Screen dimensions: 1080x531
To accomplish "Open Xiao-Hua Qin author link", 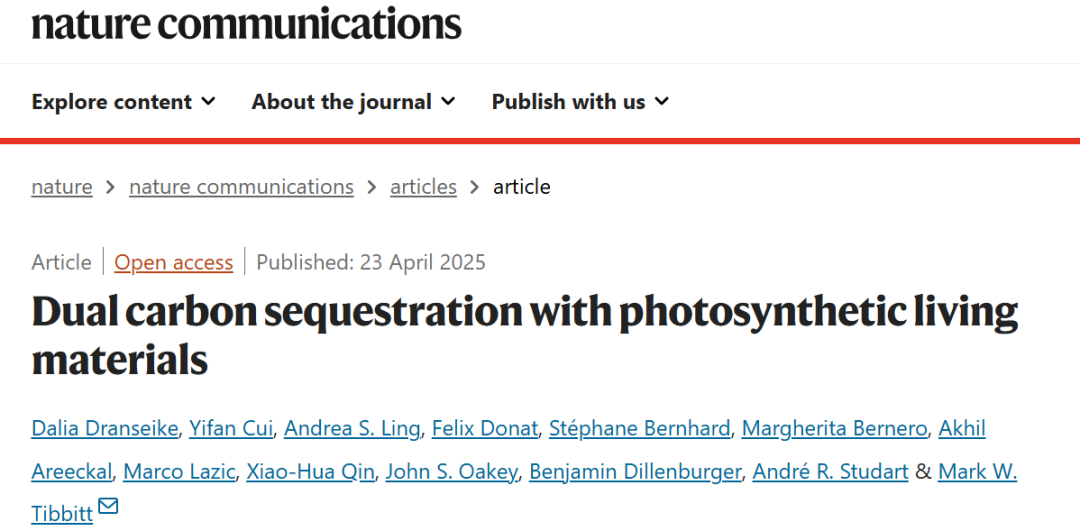I will pyautogui.click(x=309, y=471).
